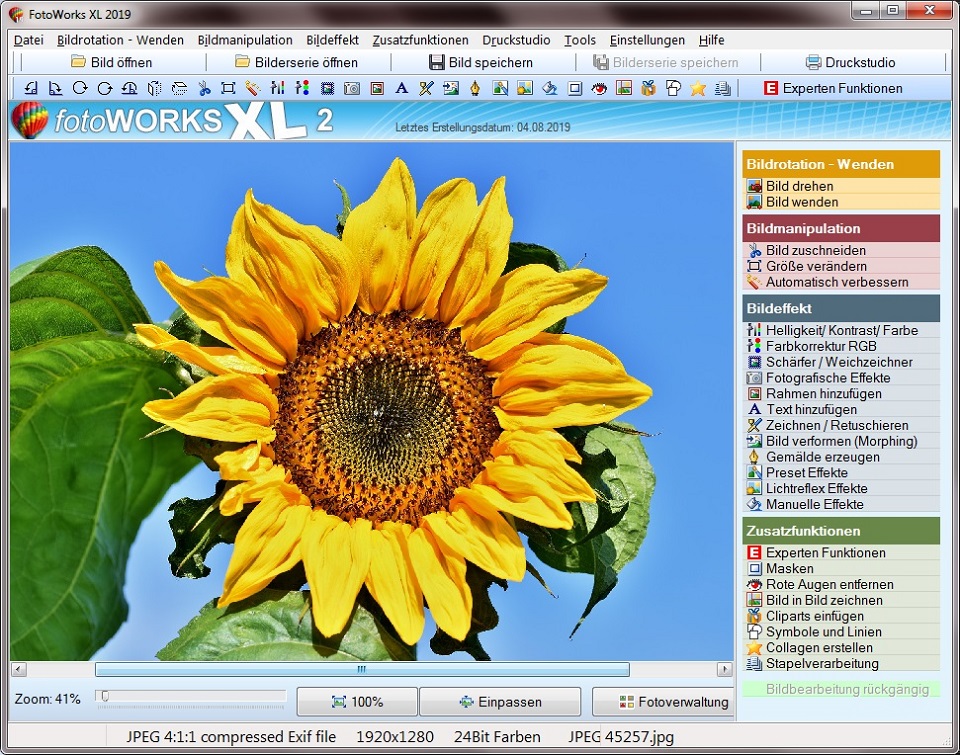The image size is (960, 755).
Task: Click the yellow star collage toolbar icon
Action: click(x=697, y=88)
